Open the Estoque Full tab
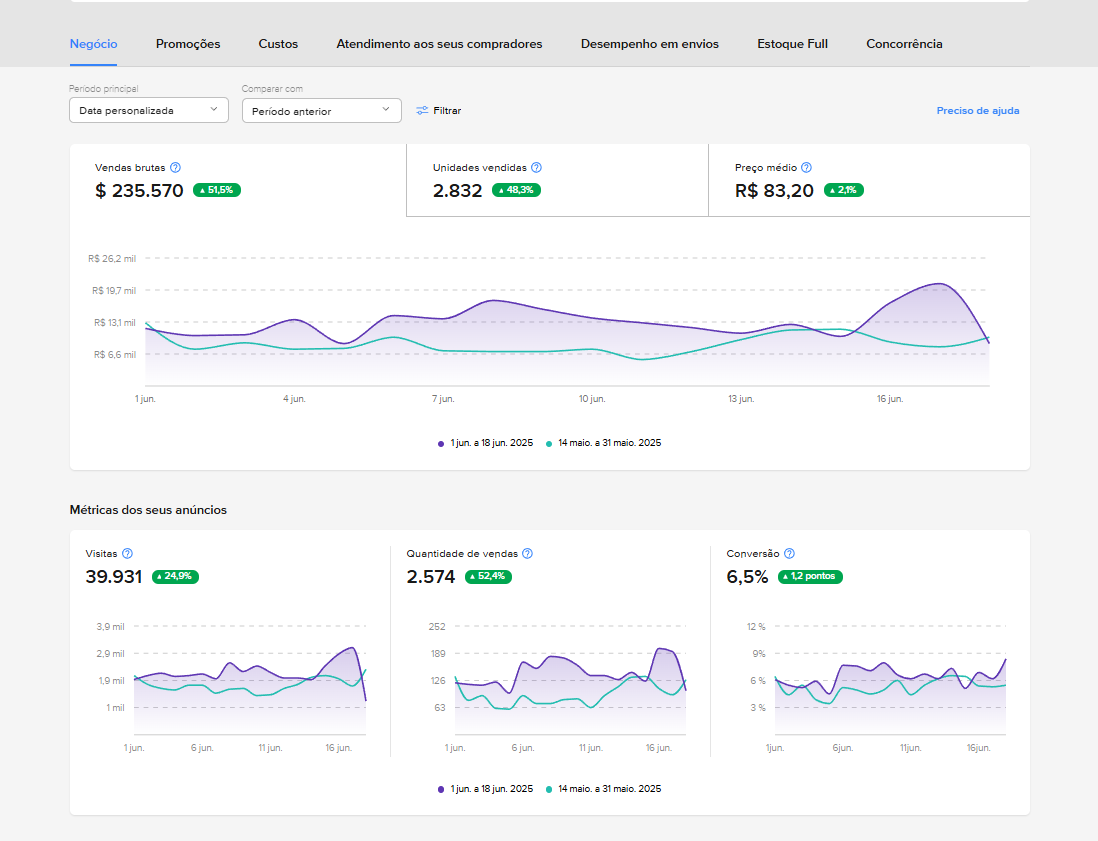The image size is (1098, 841). point(792,44)
